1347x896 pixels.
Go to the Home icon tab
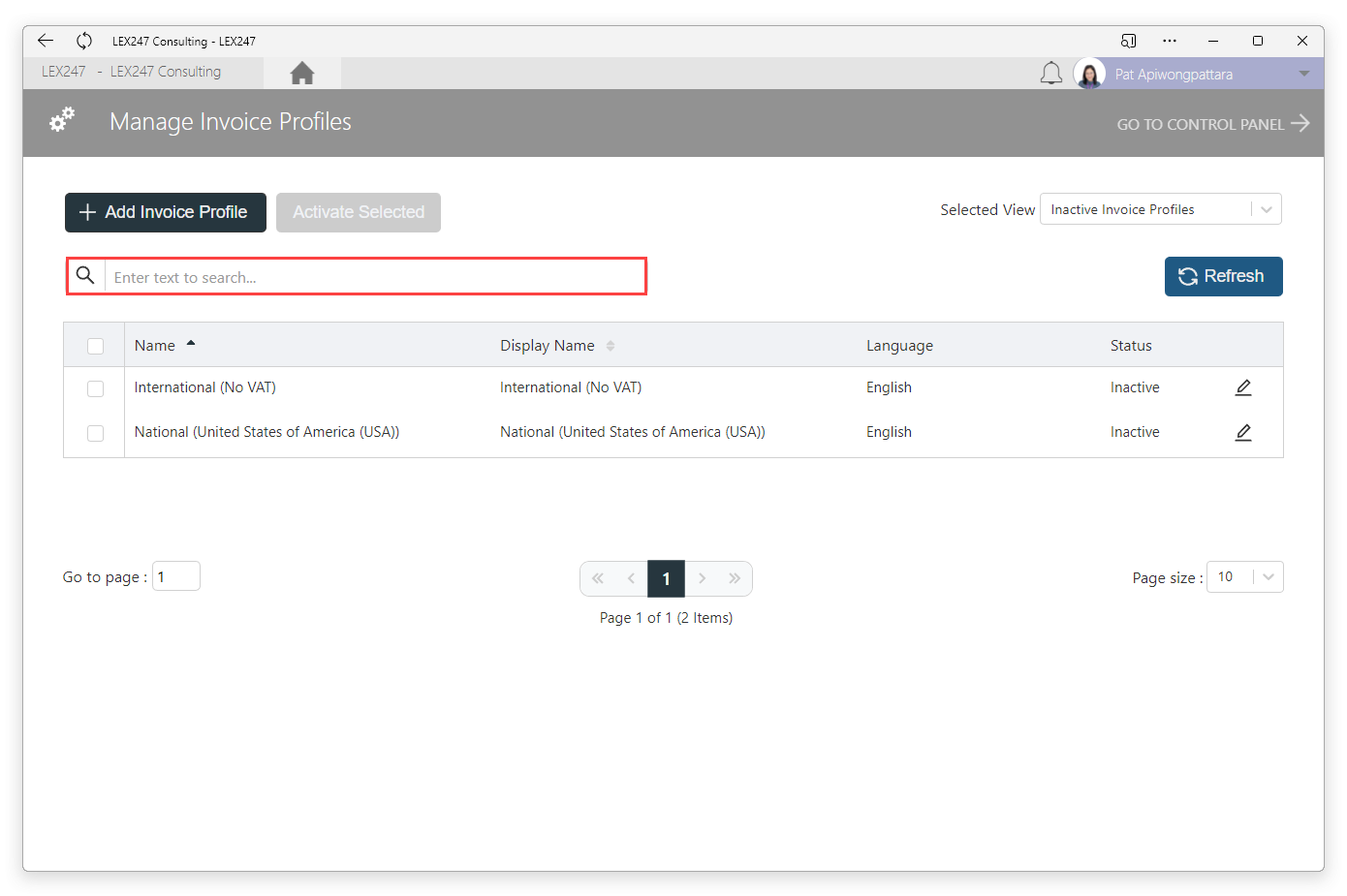coord(302,73)
